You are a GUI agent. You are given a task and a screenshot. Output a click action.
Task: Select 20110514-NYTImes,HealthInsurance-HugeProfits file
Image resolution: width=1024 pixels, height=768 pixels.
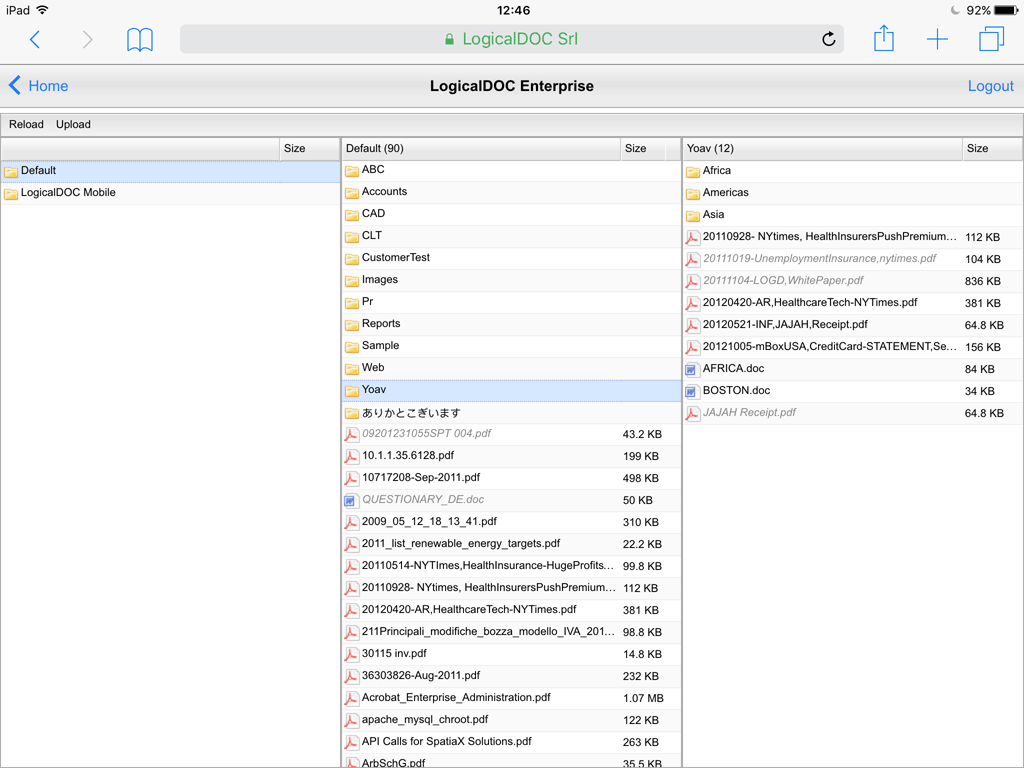click(511, 566)
